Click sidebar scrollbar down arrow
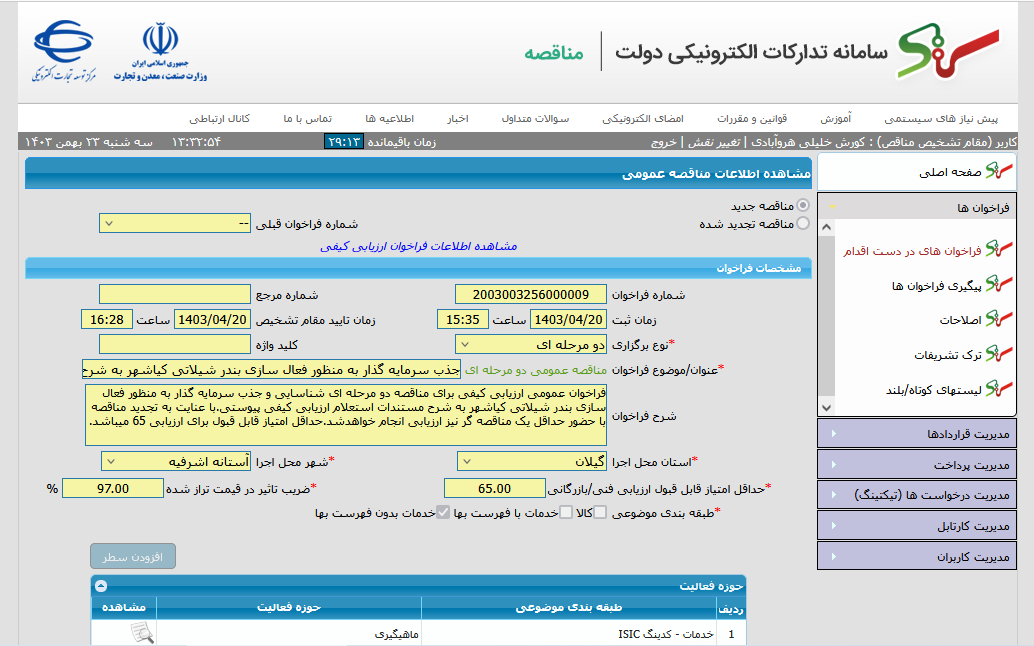Image resolution: width=1034 pixels, height=646 pixels. coord(826,407)
